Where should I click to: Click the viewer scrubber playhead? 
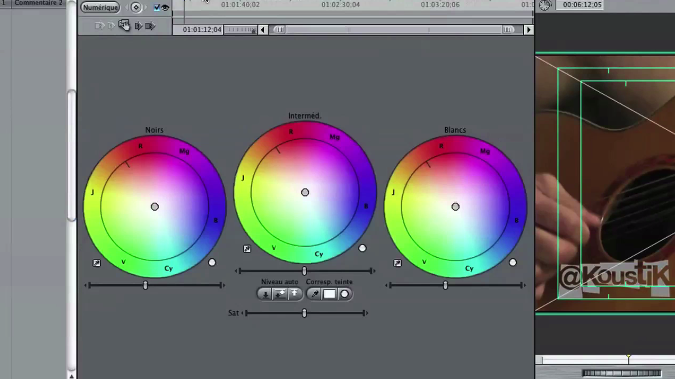pos(629,359)
